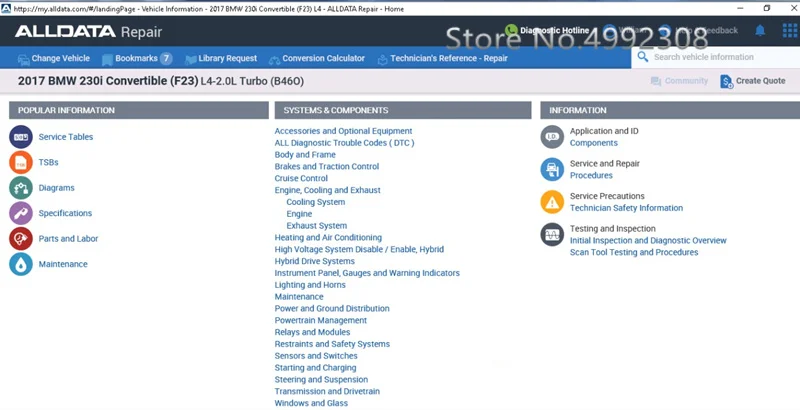Open the Parts and Labor link
Screen dimensions: 800x410
point(68,239)
